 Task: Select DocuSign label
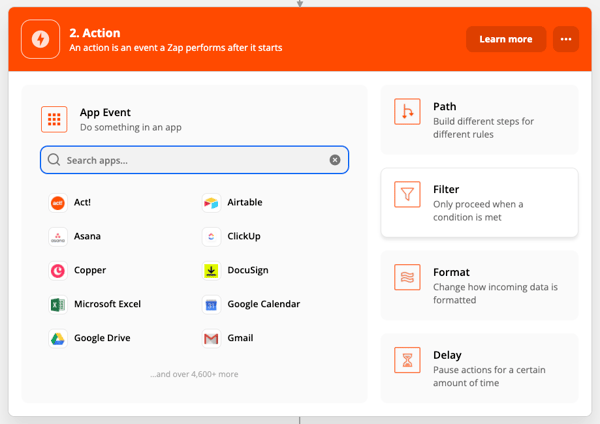[x=248, y=271]
